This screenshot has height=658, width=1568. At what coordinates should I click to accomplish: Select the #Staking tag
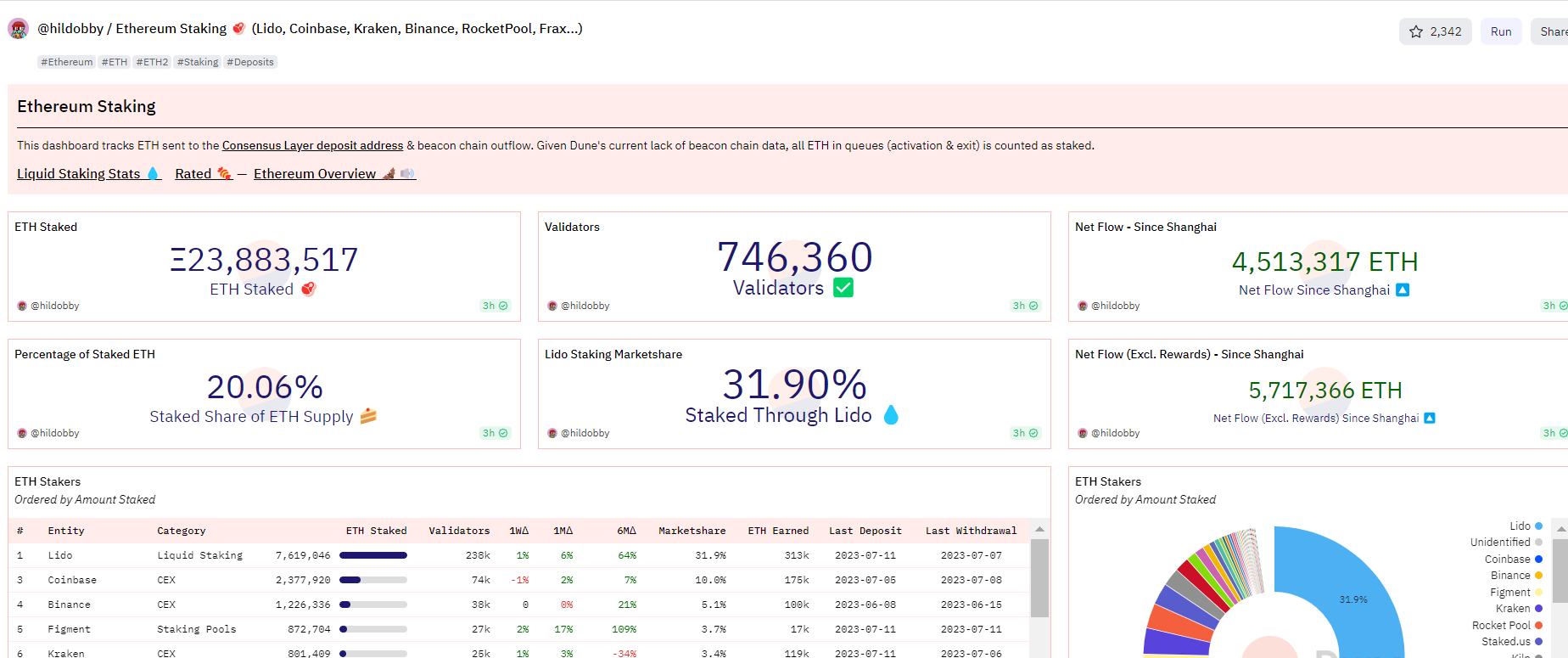198,62
